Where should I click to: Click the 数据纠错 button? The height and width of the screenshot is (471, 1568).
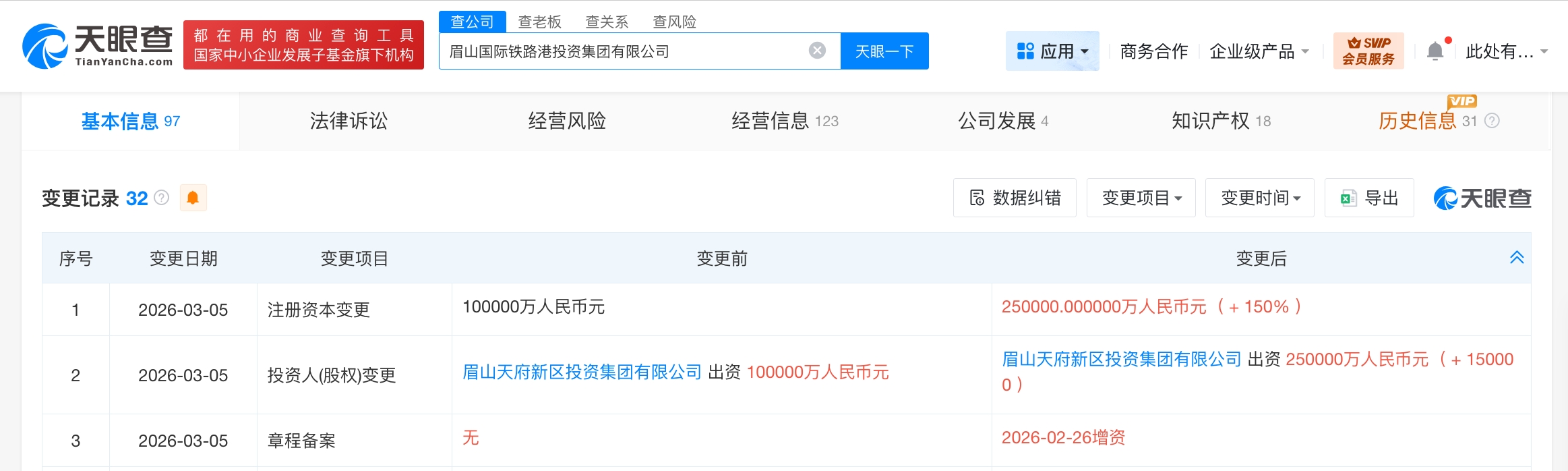pyautogui.click(x=1015, y=198)
